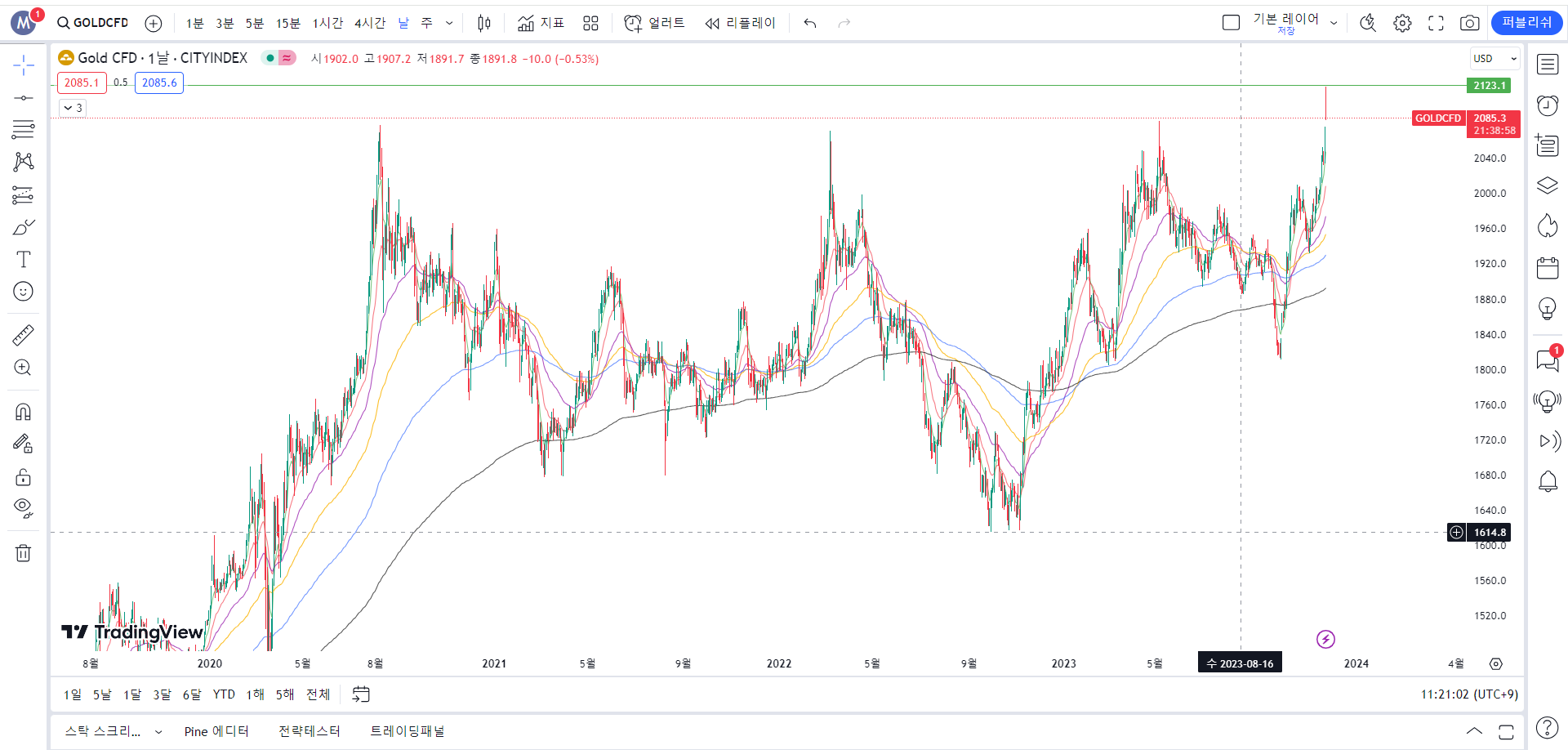The image size is (1568, 750).
Task: Open the emoji icons tool
Action: 23,292
